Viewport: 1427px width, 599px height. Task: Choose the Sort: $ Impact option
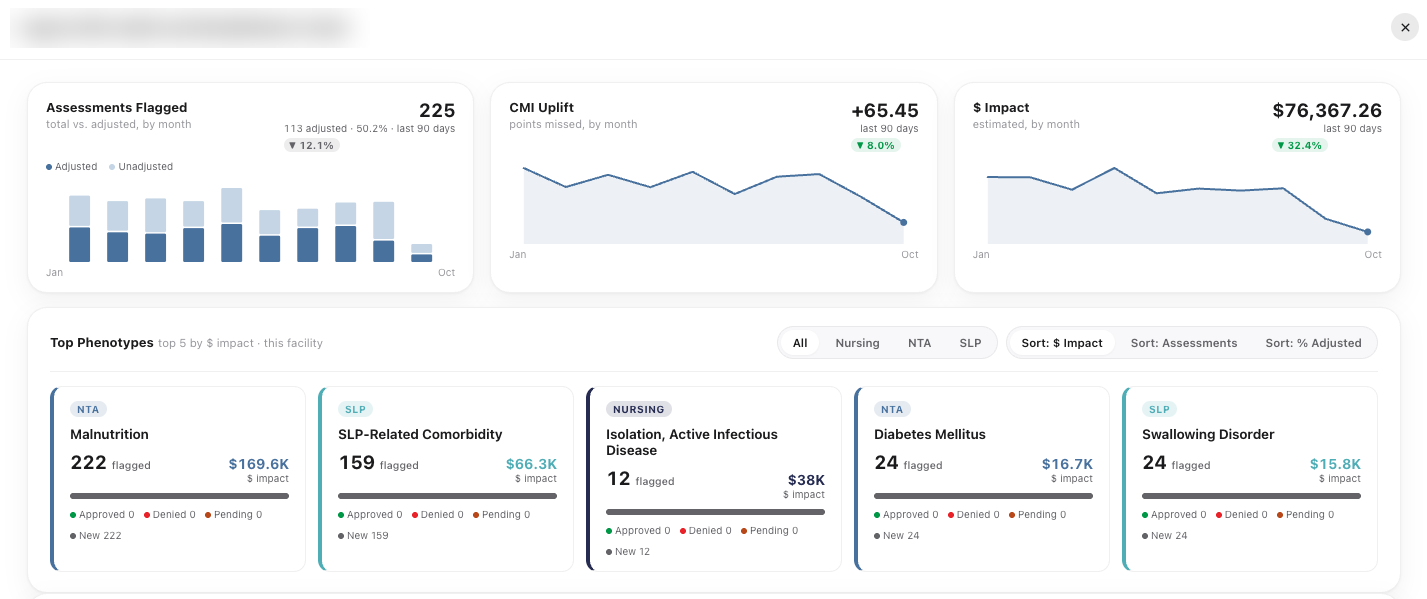[x=1061, y=343]
